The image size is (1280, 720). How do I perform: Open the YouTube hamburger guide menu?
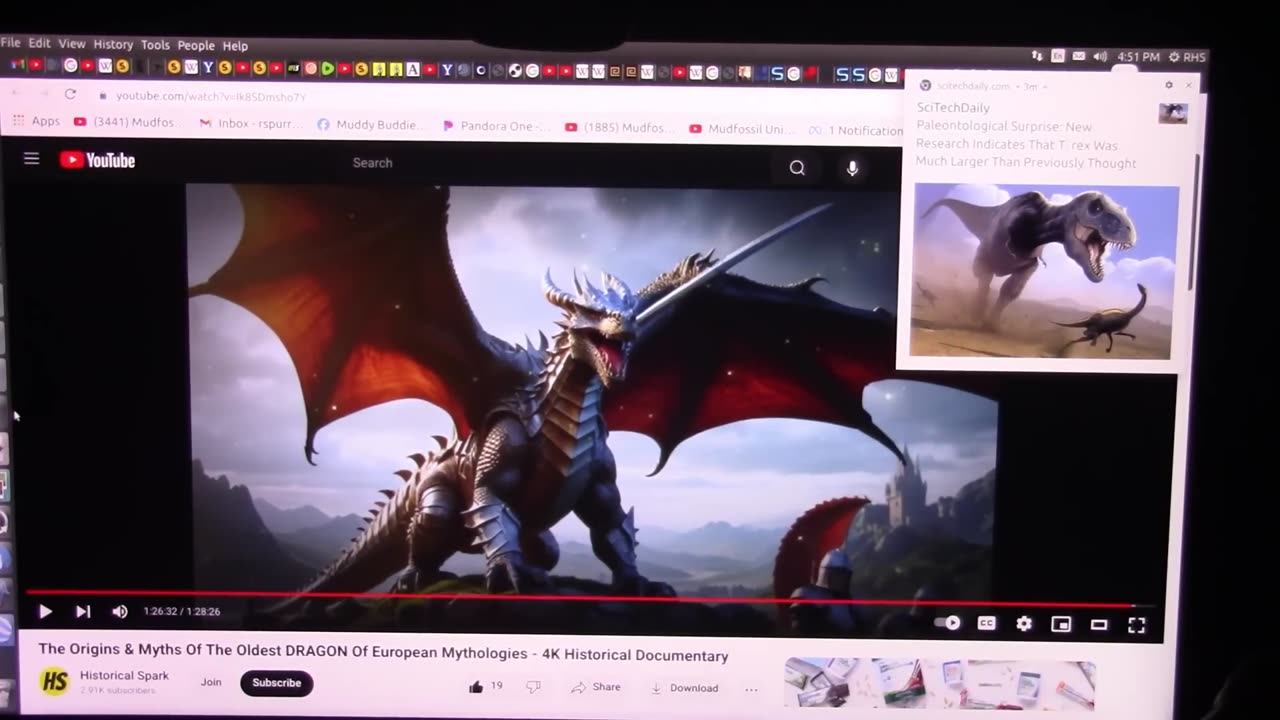(31, 159)
